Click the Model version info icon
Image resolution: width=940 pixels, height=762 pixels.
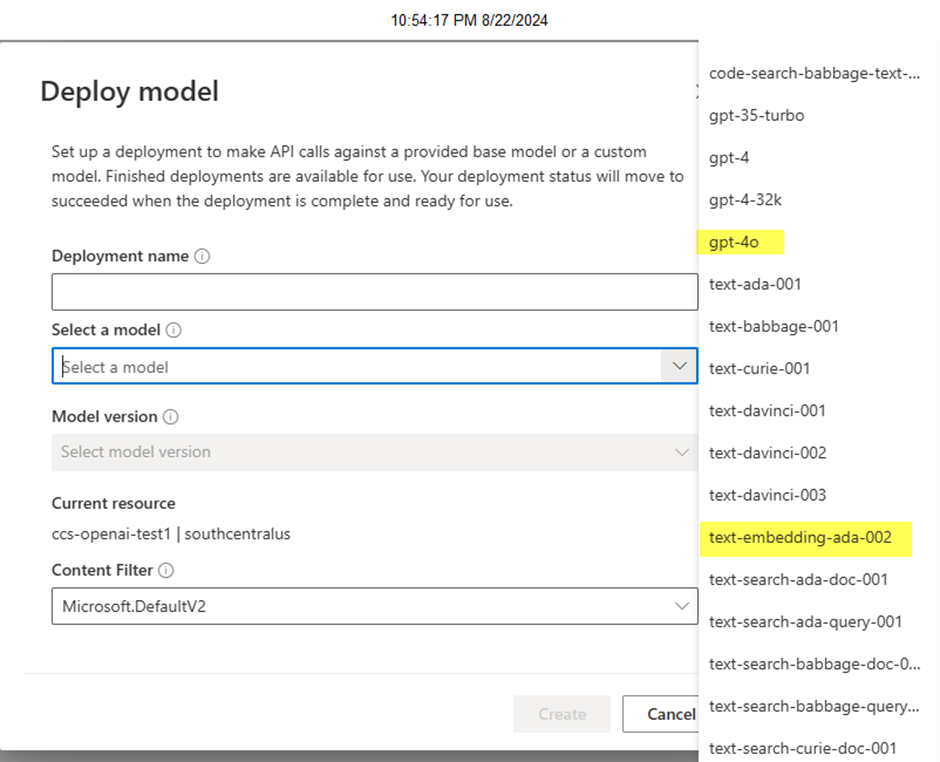pos(171,417)
